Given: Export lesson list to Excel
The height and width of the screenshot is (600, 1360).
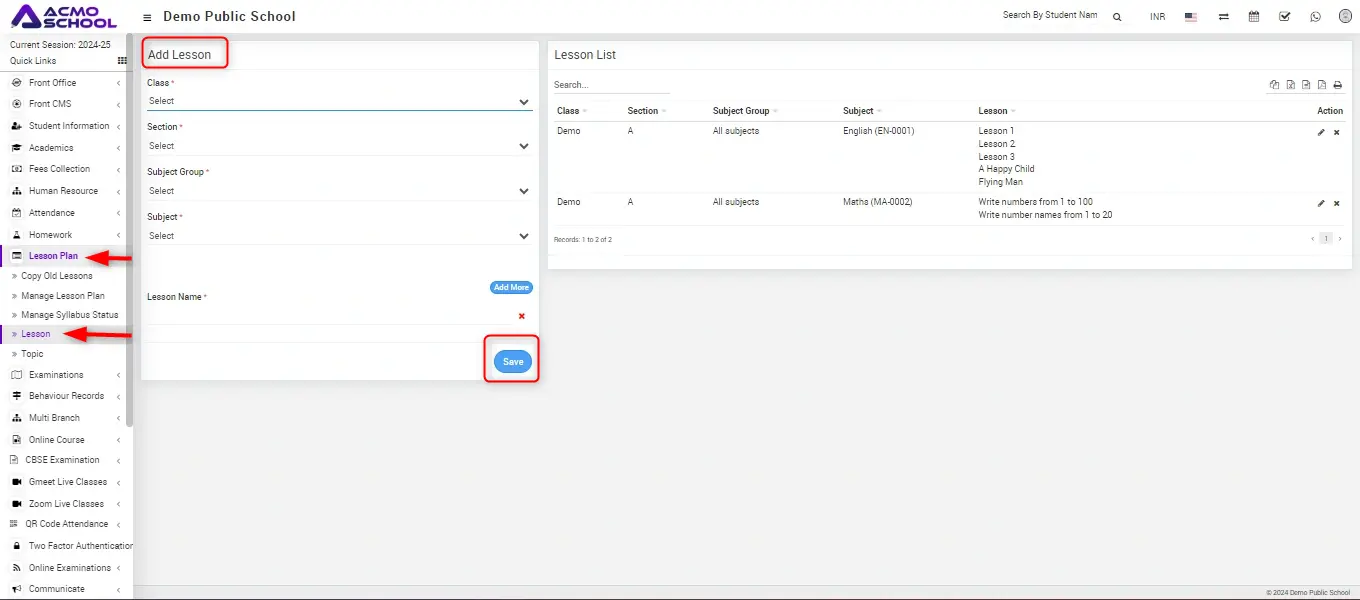Looking at the screenshot, I should pos(1291,85).
